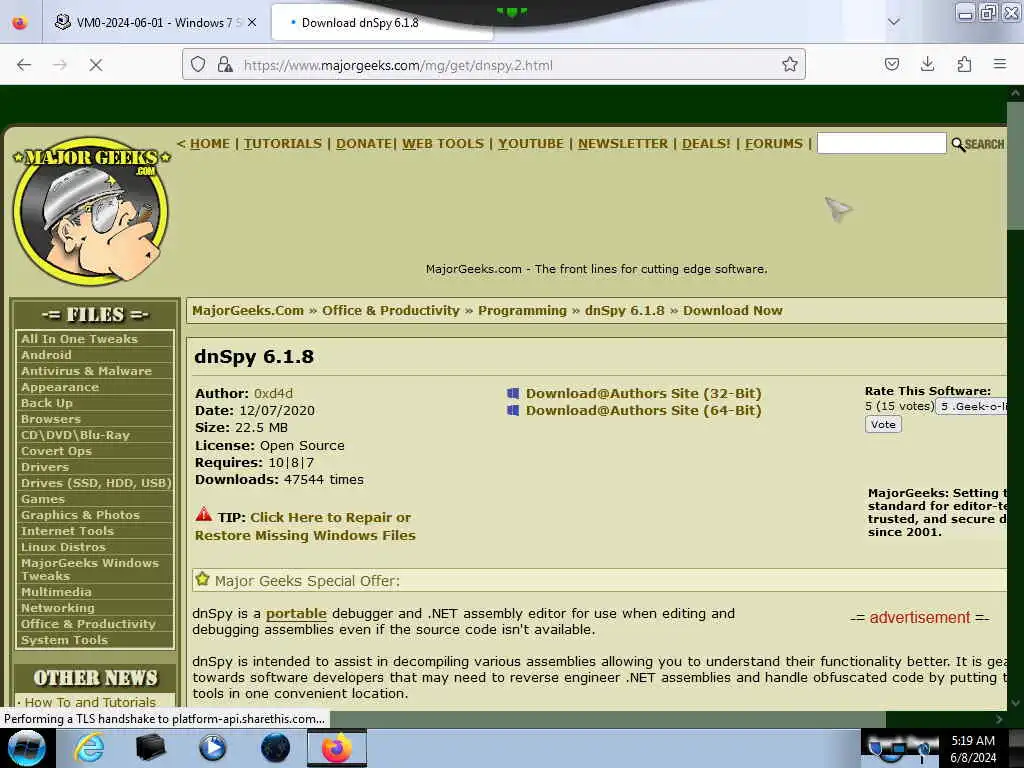Click inside the site search box

point(881,143)
